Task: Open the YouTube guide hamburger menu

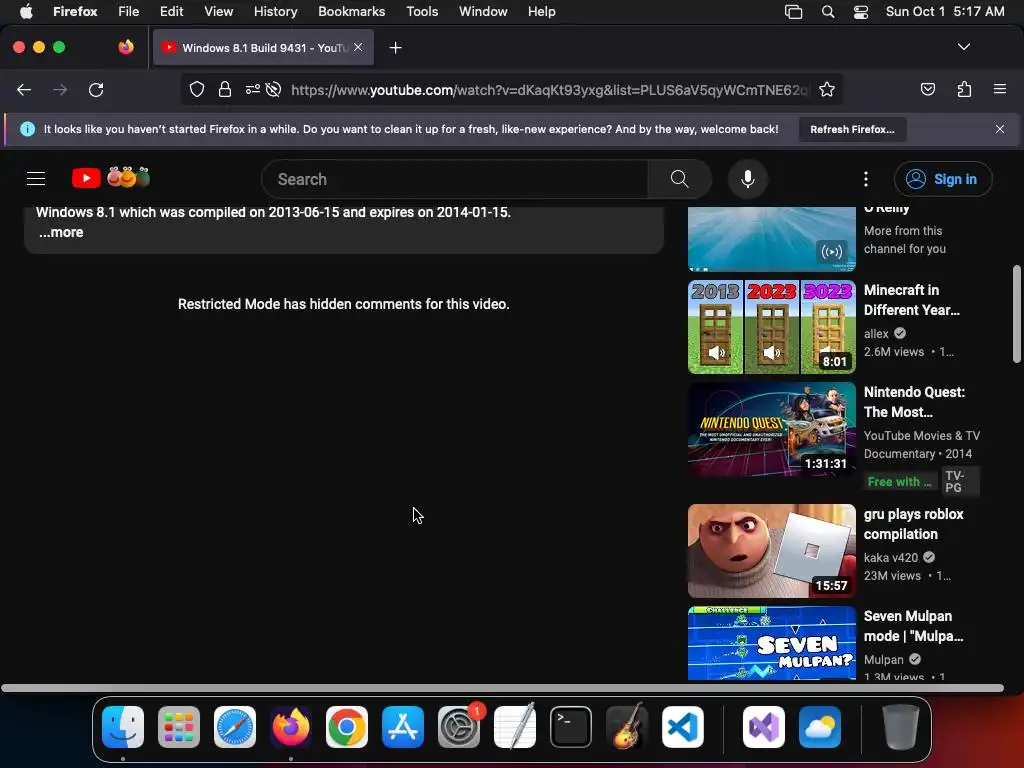Action: tap(36, 178)
